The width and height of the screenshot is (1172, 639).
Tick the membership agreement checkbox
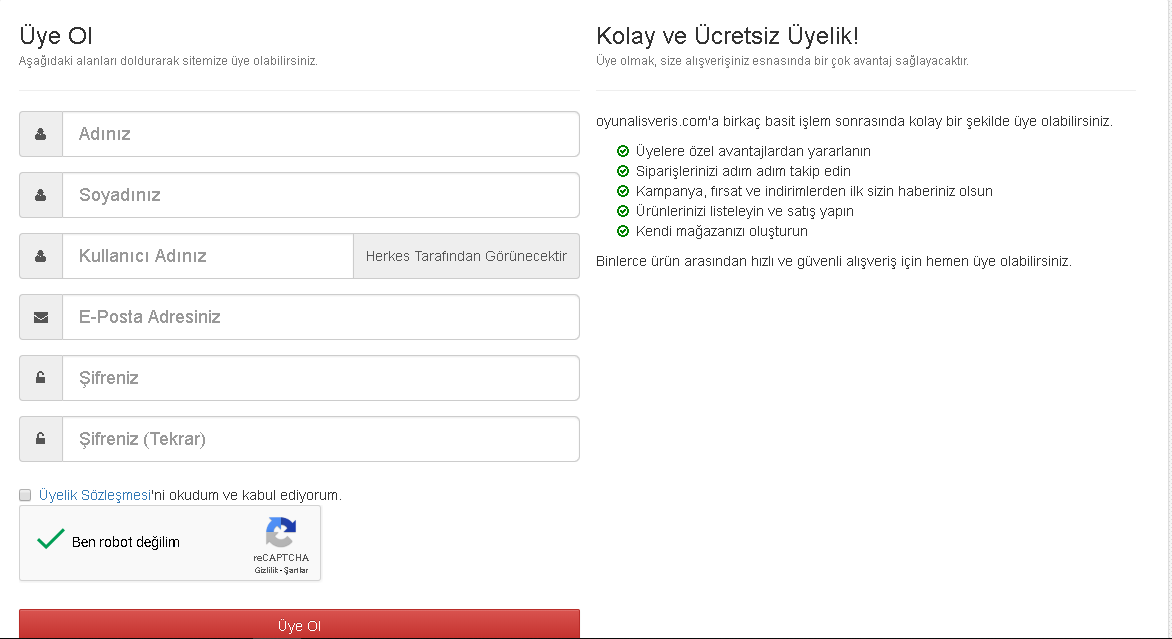[25, 495]
